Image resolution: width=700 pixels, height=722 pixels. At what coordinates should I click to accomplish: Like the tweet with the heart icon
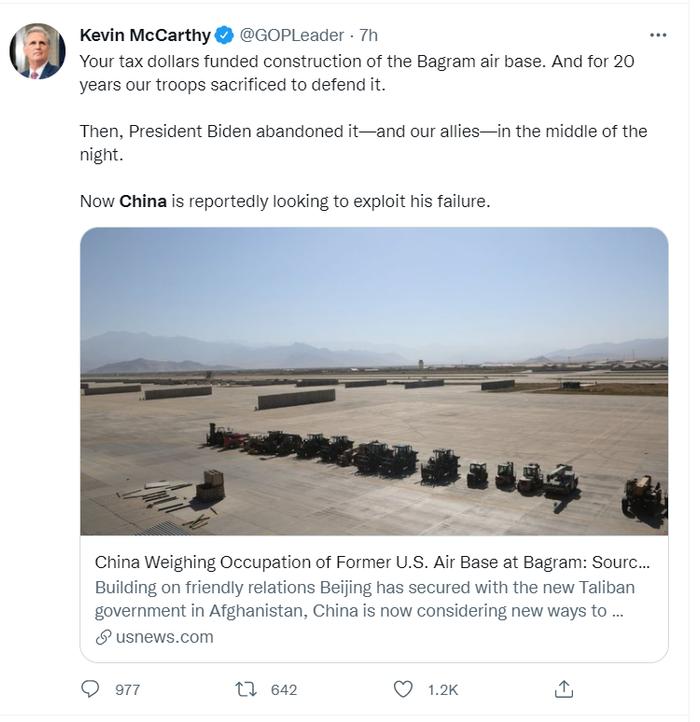pos(403,689)
